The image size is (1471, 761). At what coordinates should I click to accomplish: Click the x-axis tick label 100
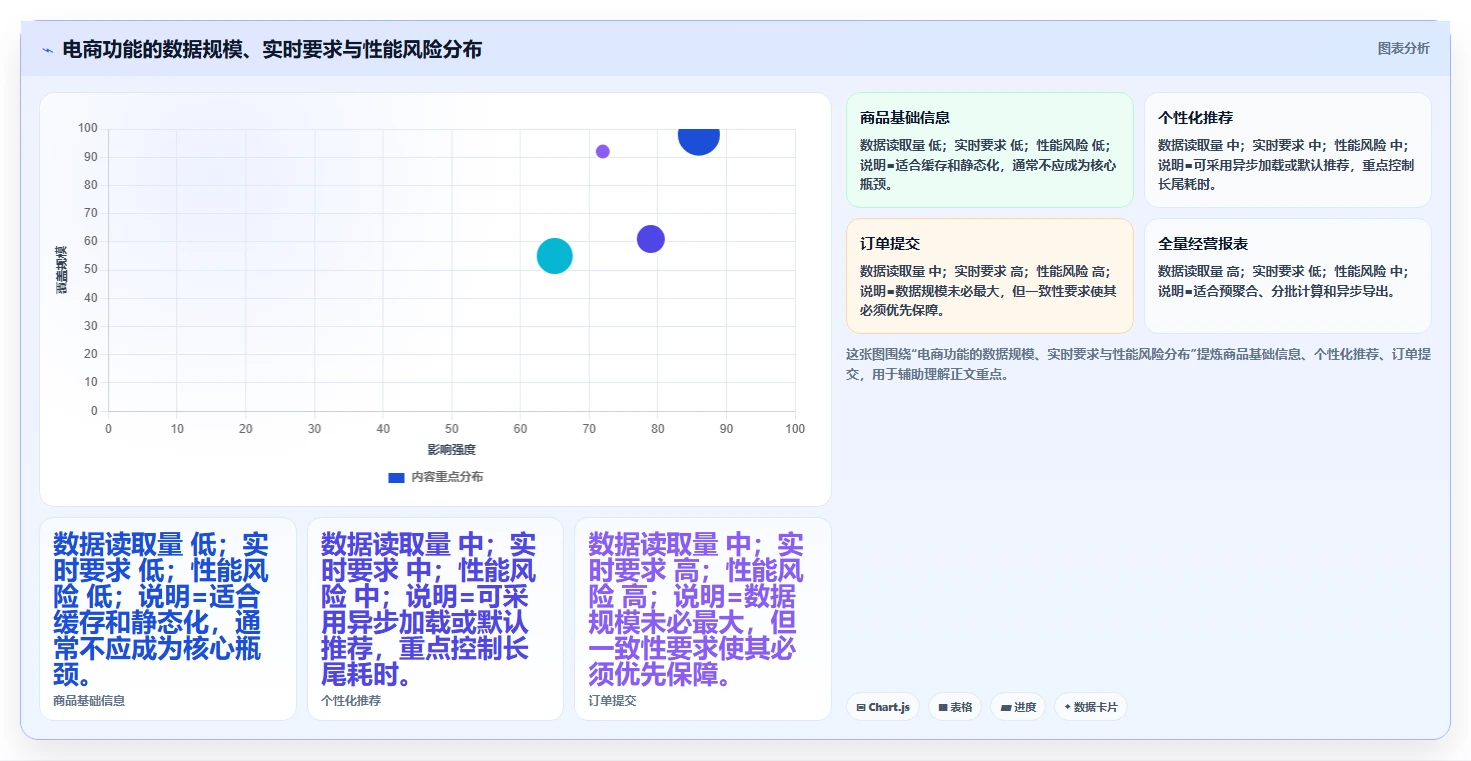795,429
